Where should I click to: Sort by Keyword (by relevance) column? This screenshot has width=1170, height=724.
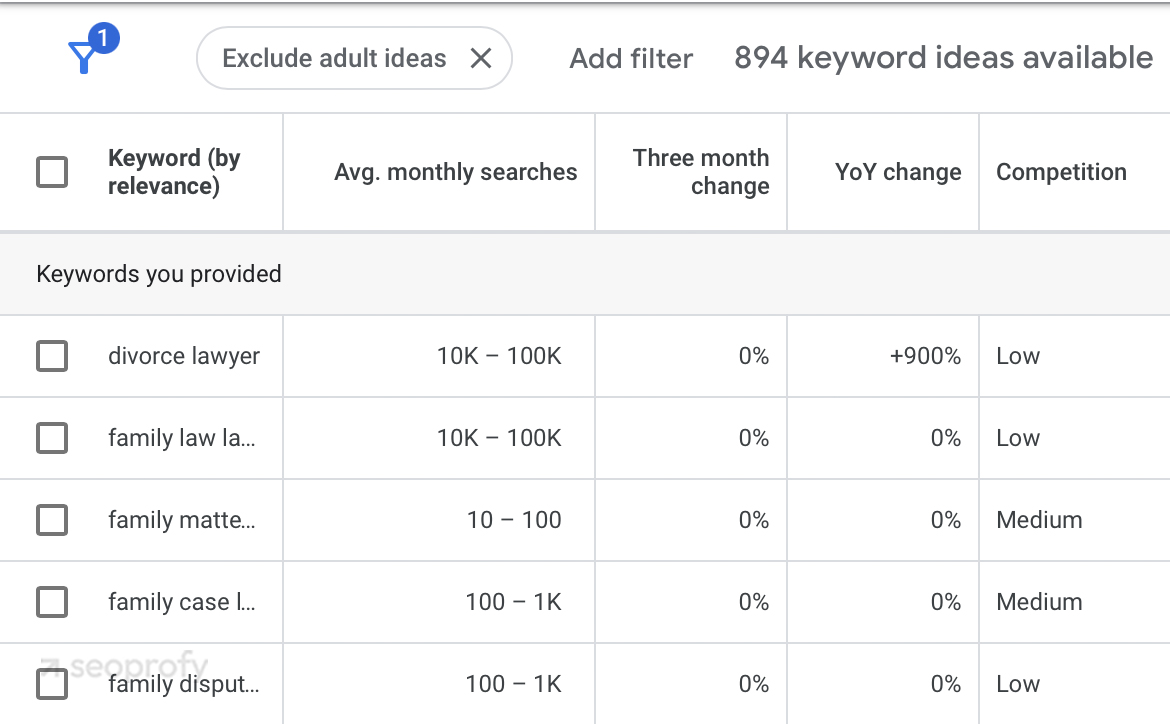pos(174,172)
